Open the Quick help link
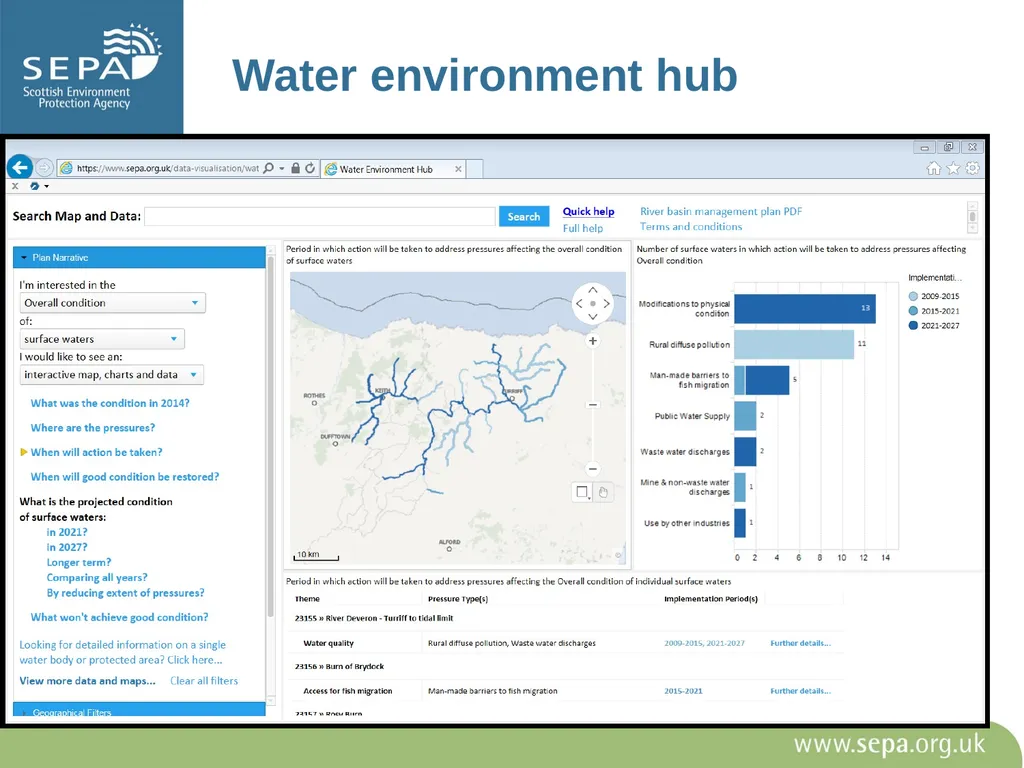The image size is (1024, 768). click(588, 211)
